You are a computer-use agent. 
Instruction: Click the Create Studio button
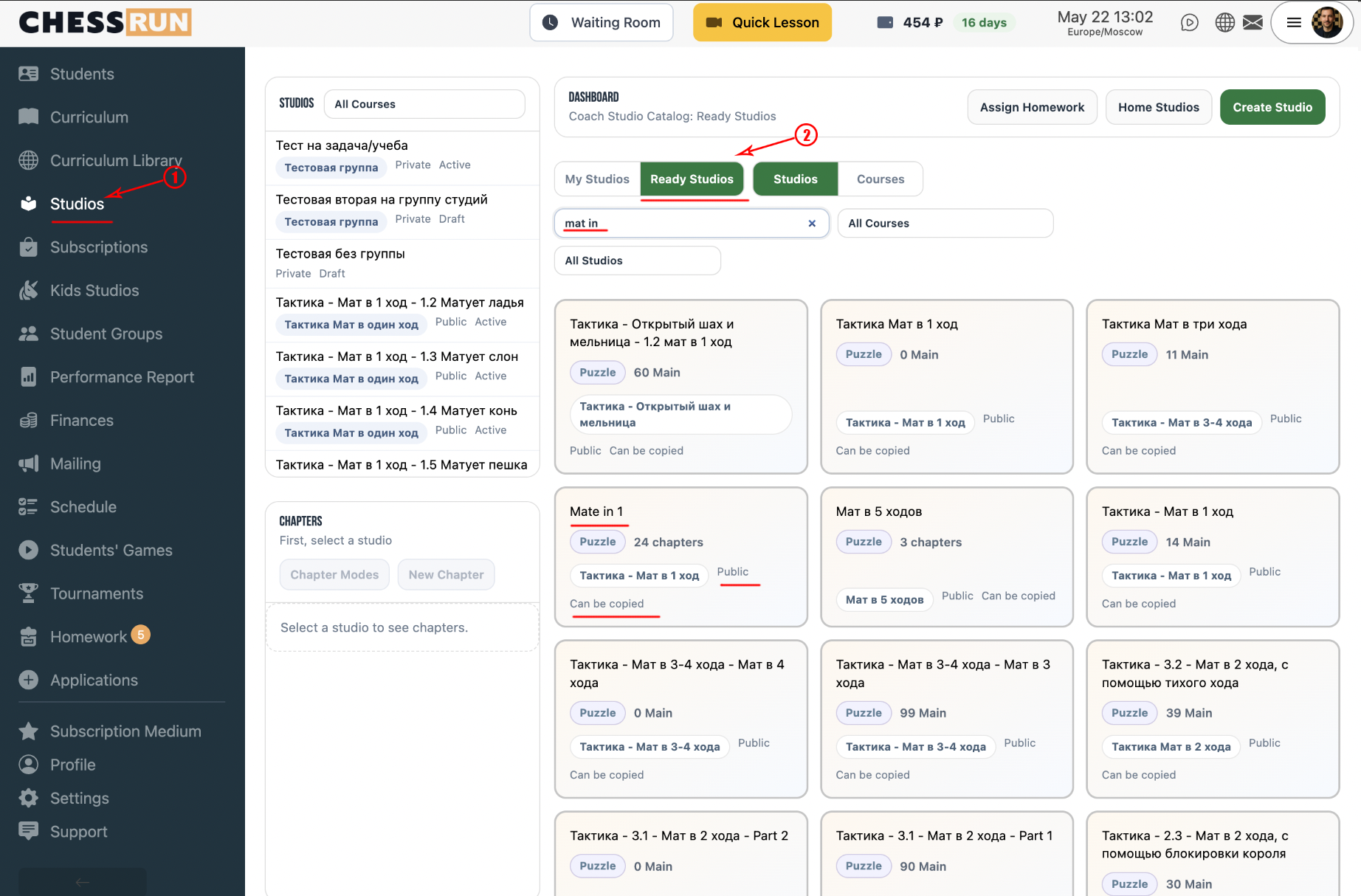[x=1272, y=107]
